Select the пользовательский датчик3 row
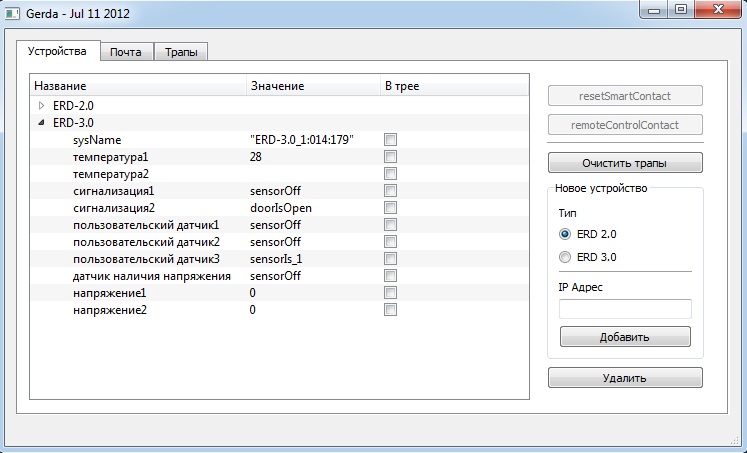This screenshot has width=747, height=453. 146,259
